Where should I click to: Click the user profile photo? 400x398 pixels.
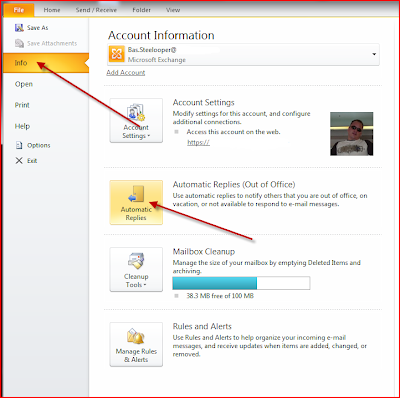(x=352, y=134)
